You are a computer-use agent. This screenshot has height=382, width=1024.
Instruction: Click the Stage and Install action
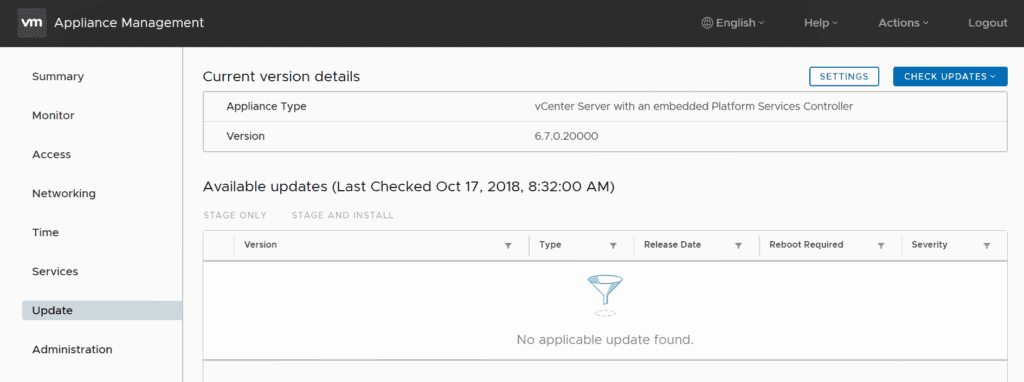coord(343,215)
